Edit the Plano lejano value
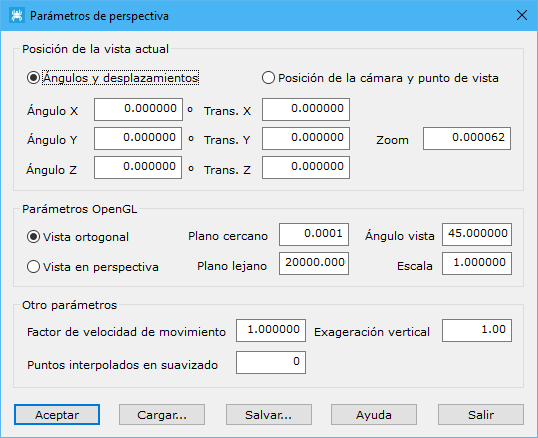This screenshot has height=438, width=538. 314,263
